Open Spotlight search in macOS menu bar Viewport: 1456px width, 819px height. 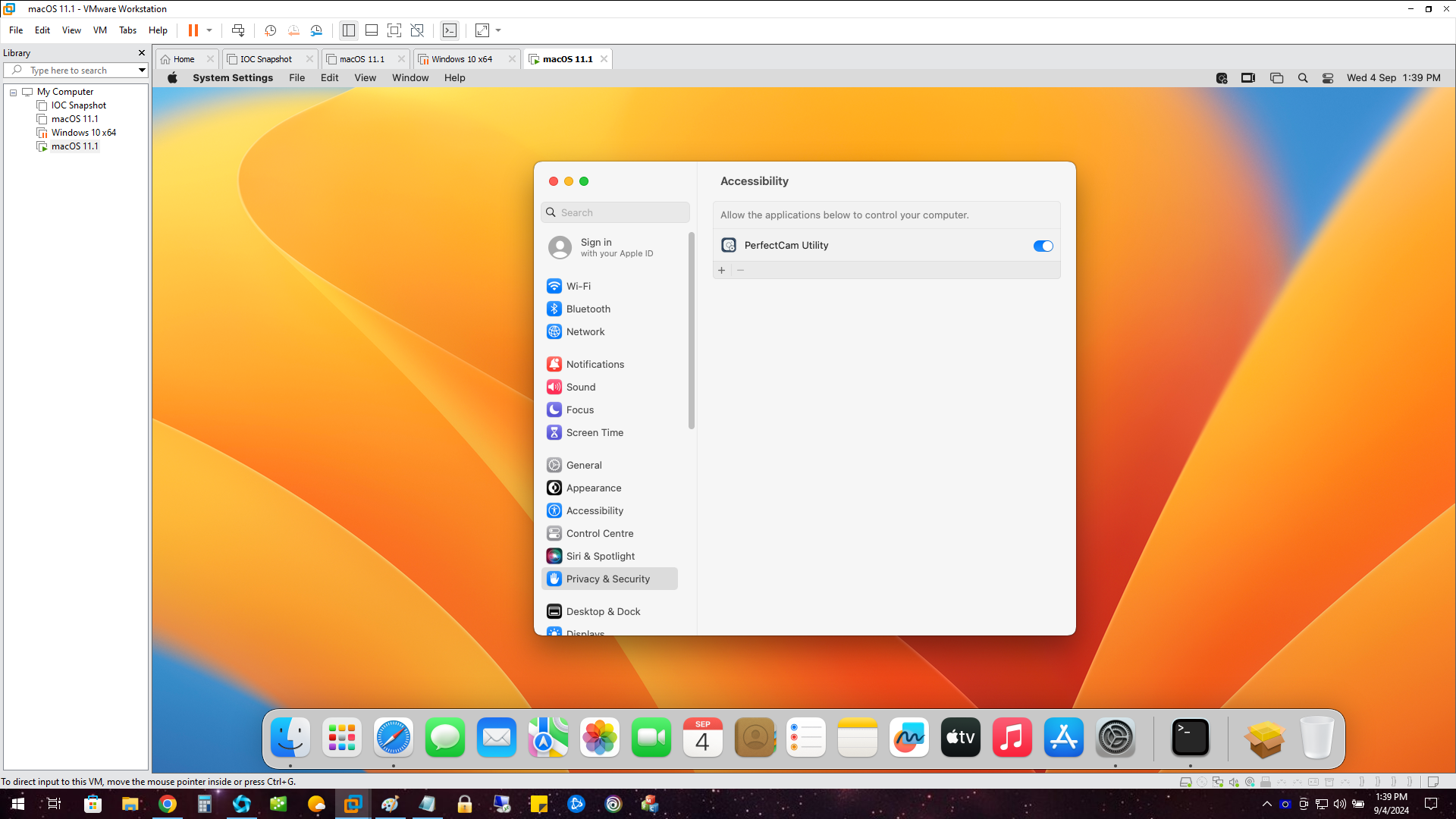pyautogui.click(x=1303, y=77)
